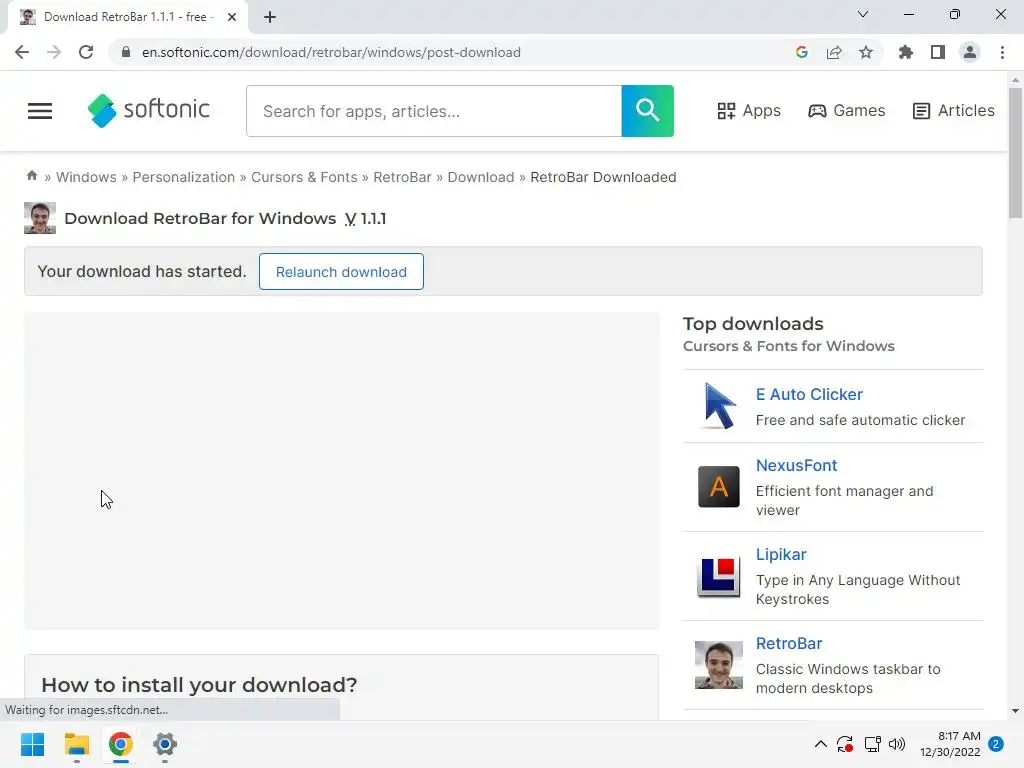
Task: Click the Softonic logo
Action: click(149, 110)
